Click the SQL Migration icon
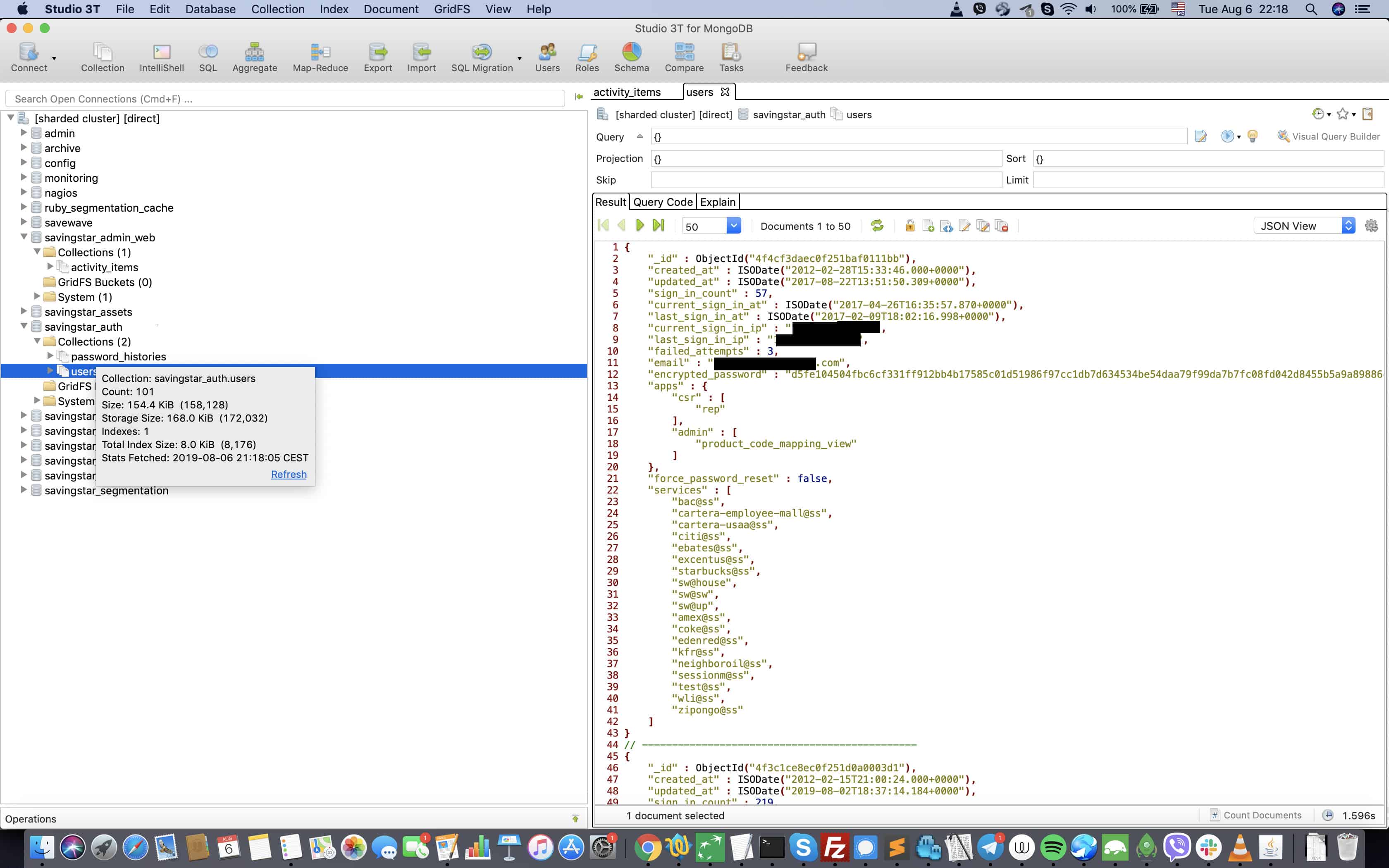 (x=482, y=57)
